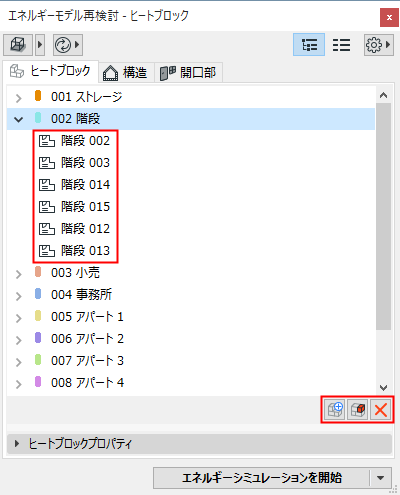Viewport: 400px width, 495px height.
Task: Select the 008 アパート 4 row
Action: tap(191, 383)
